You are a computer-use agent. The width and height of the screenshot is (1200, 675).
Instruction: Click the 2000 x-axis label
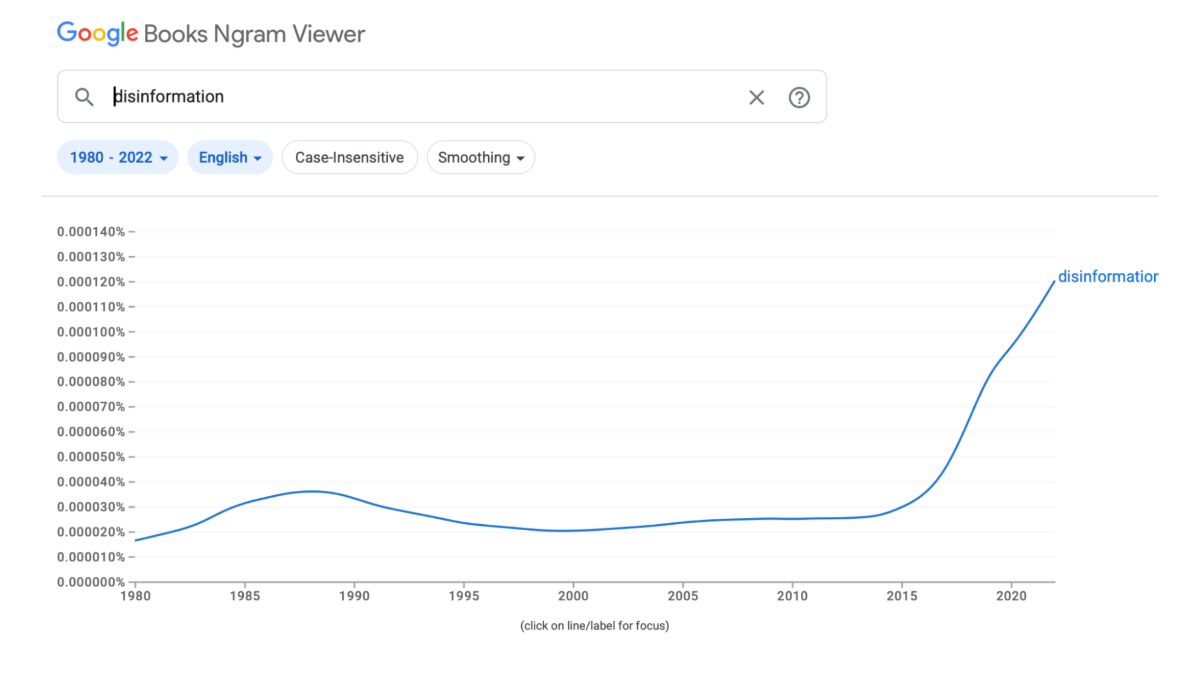point(573,597)
